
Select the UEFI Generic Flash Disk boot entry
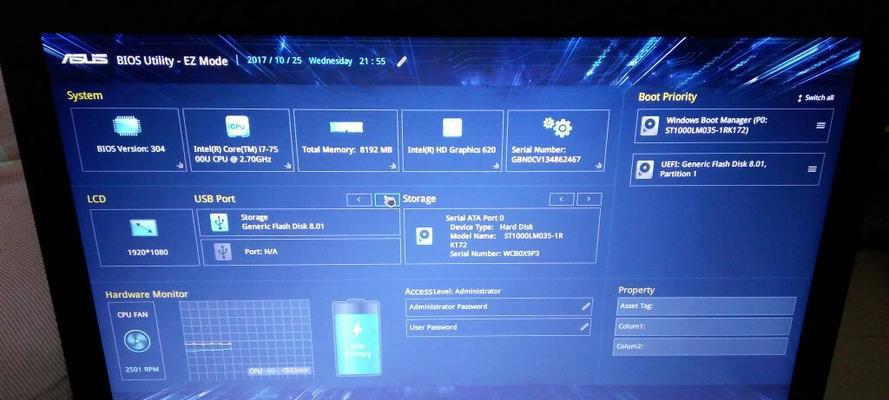(727, 169)
